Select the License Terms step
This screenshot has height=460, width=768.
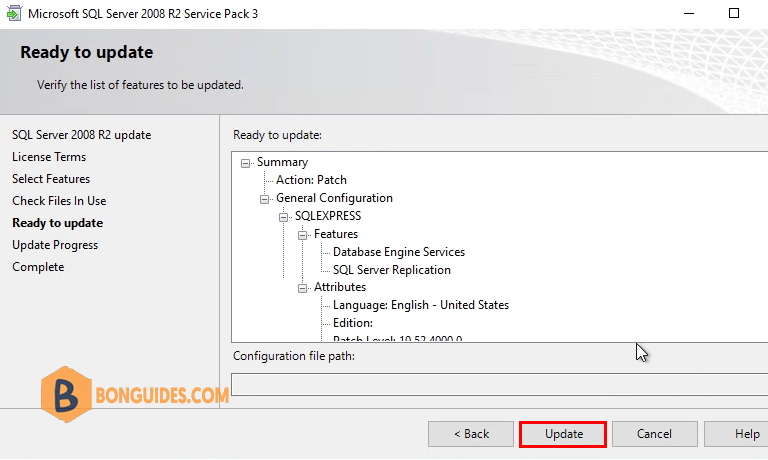pyautogui.click(x=49, y=157)
